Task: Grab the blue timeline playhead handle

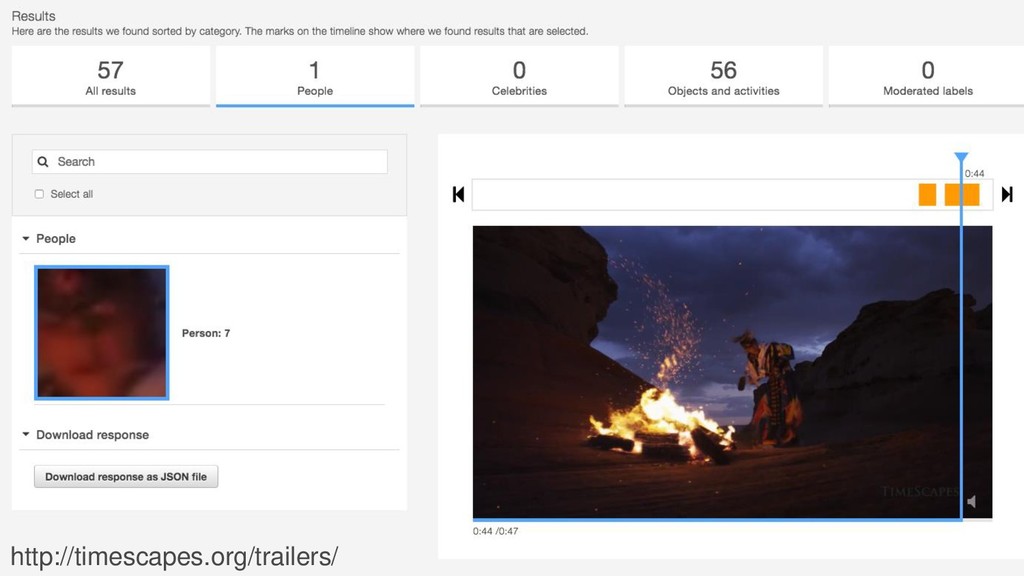Action: tap(961, 157)
